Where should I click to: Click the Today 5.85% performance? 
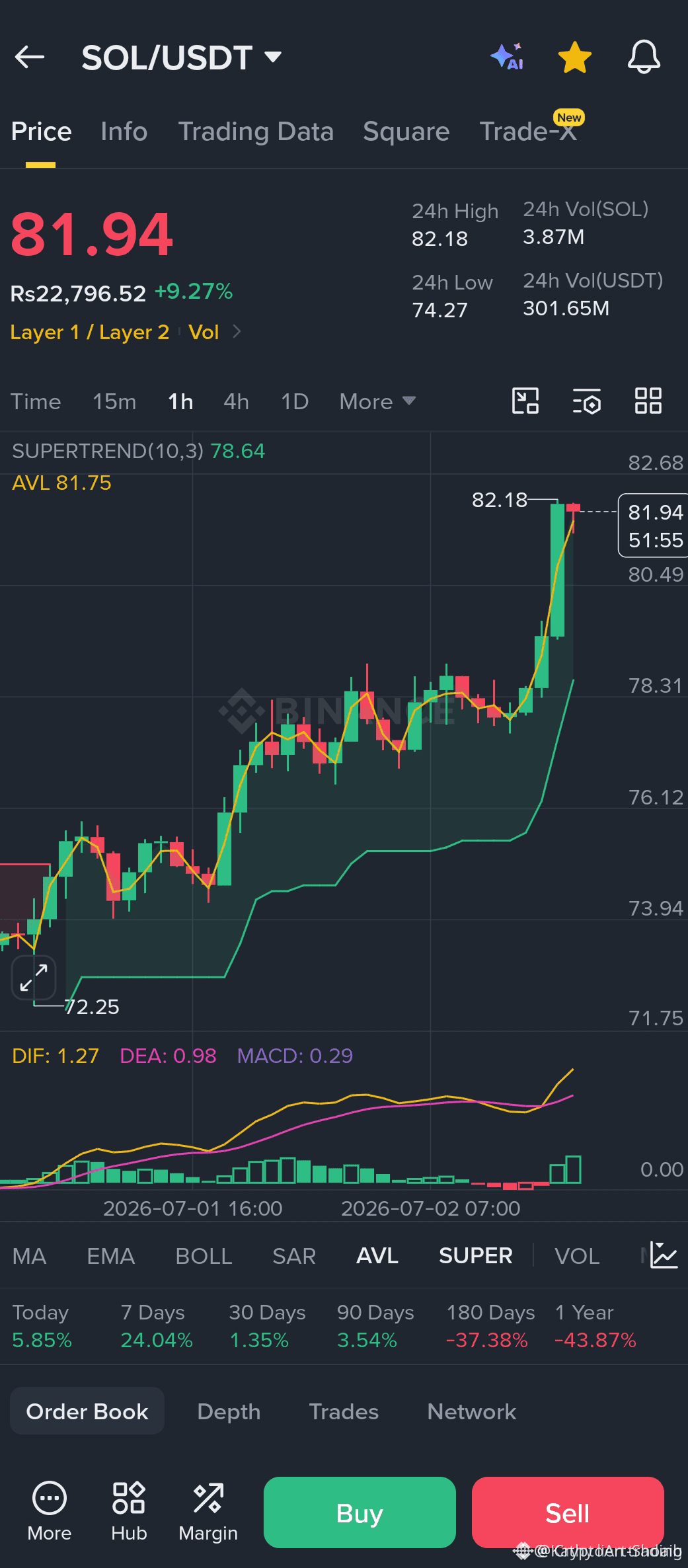click(x=42, y=1326)
